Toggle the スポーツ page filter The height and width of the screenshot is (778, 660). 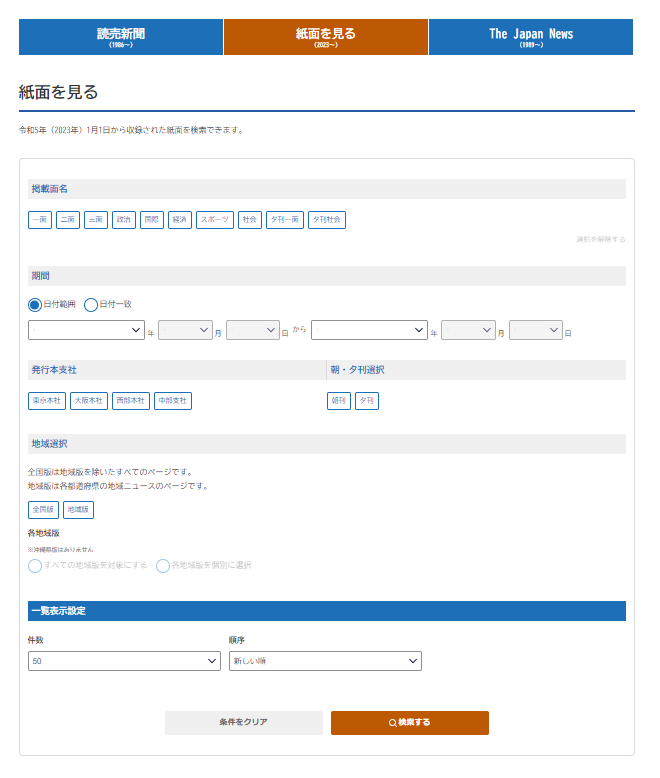coord(215,220)
